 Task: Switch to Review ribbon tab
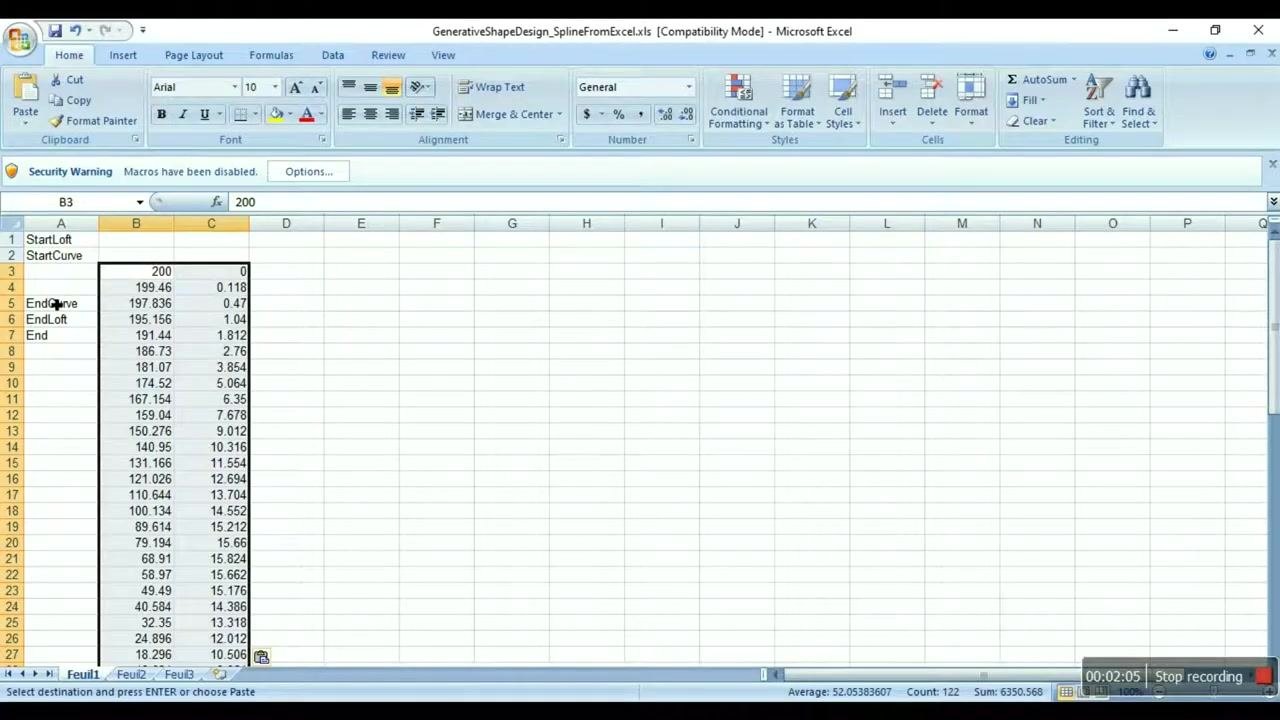coord(388,55)
